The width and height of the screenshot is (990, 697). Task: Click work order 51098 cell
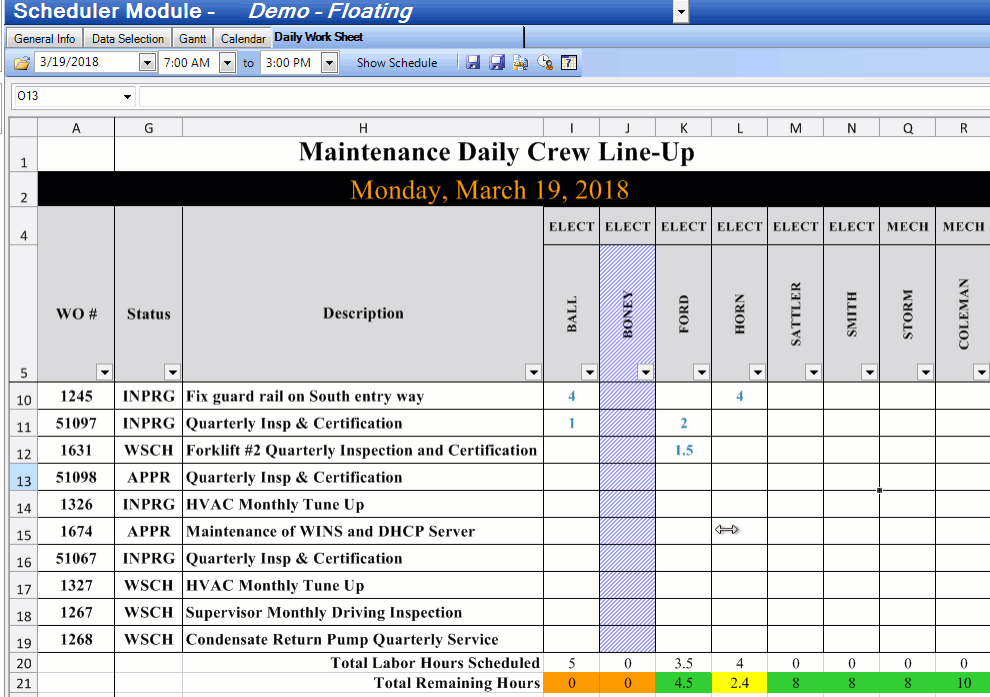[x=76, y=477]
